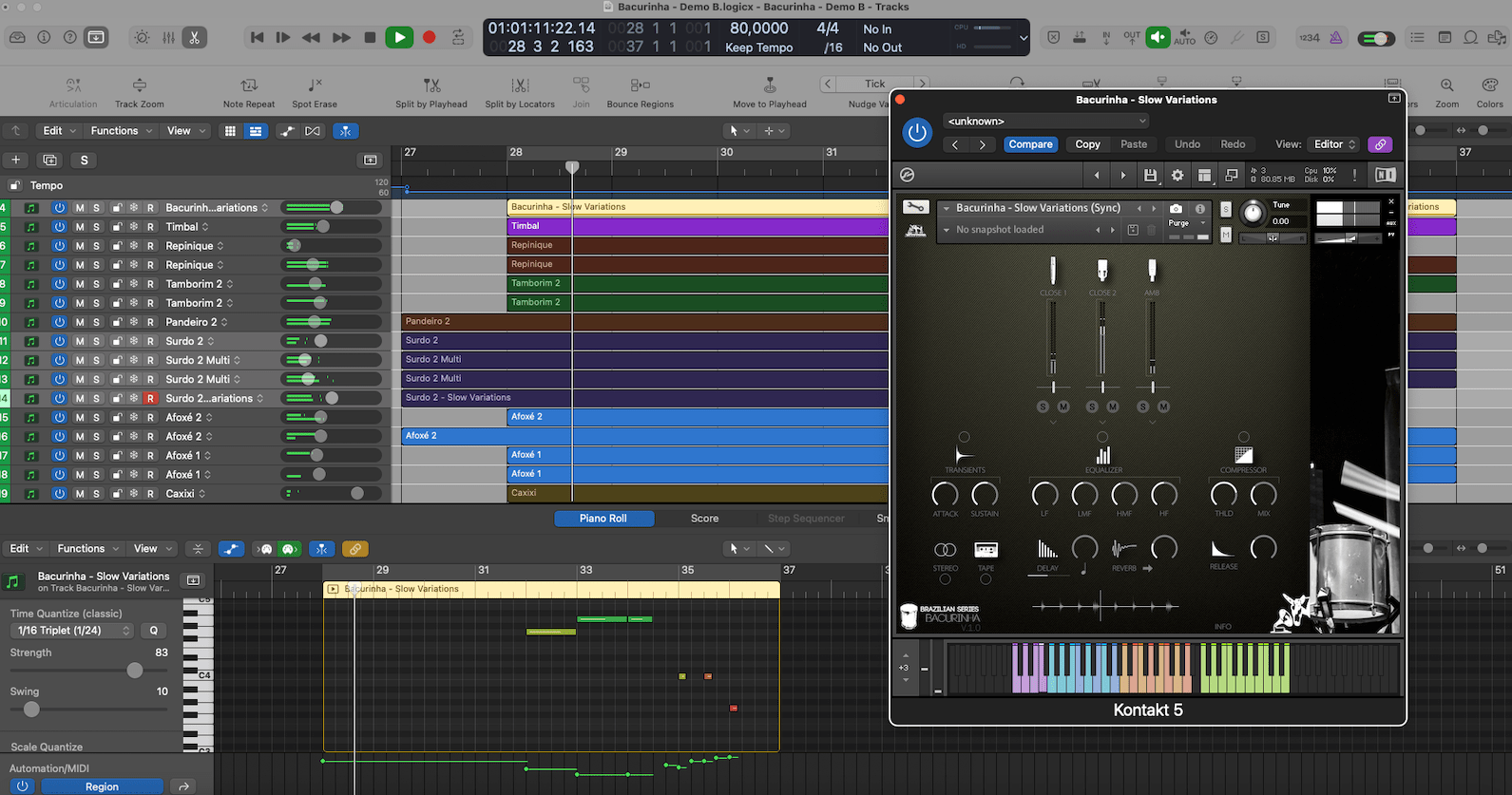The height and width of the screenshot is (795, 1512).
Task: Toggle Kontakt plugin power bypass button
Action: coord(917,132)
